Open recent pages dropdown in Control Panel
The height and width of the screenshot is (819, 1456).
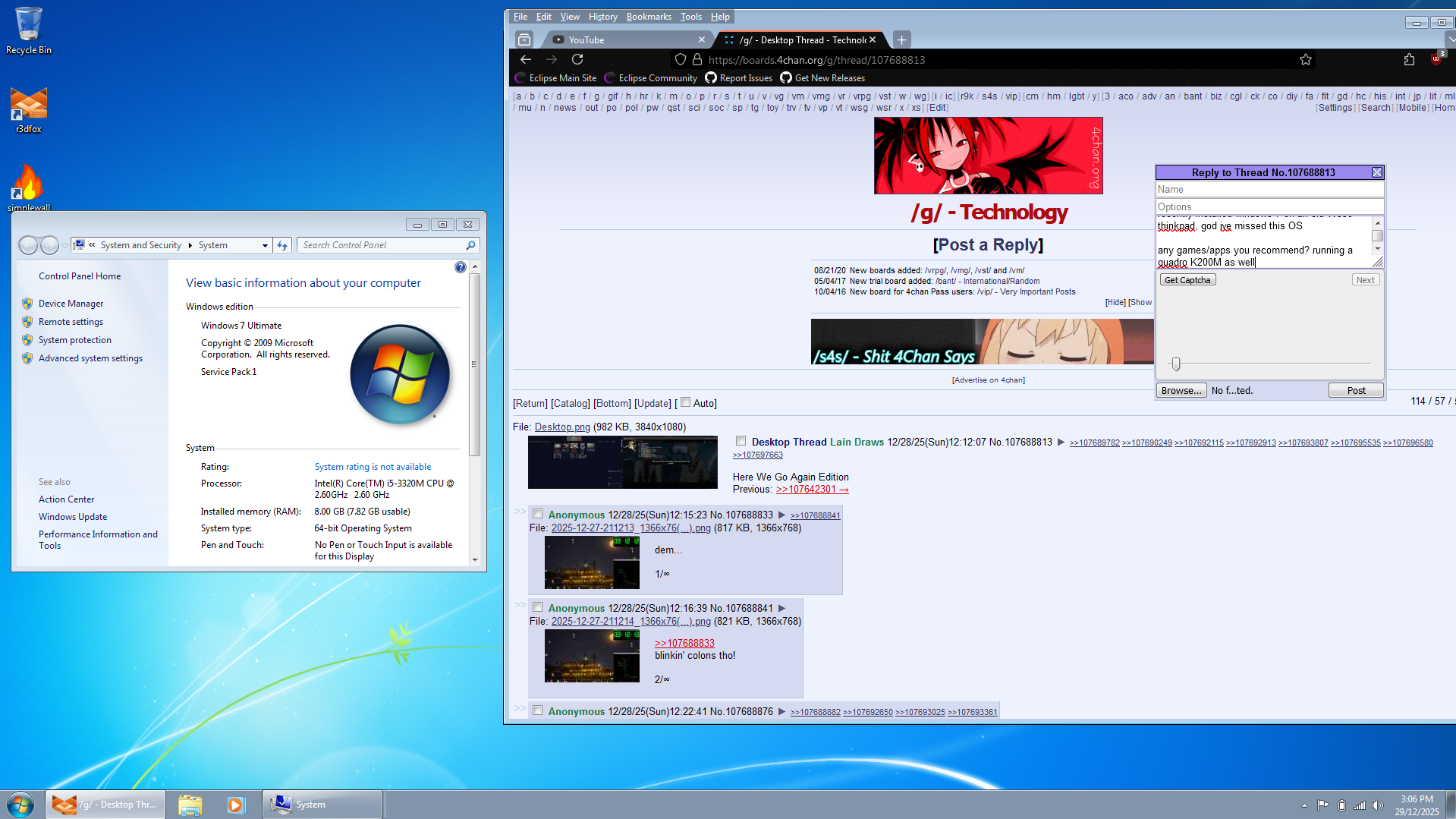[x=64, y=245]
